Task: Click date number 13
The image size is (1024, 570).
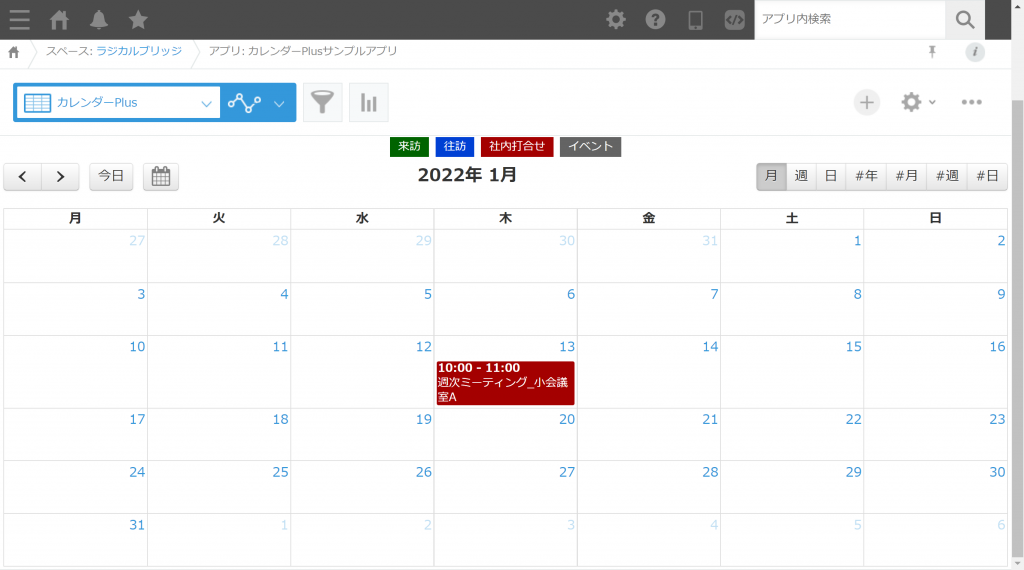Action: click(567, 347)
